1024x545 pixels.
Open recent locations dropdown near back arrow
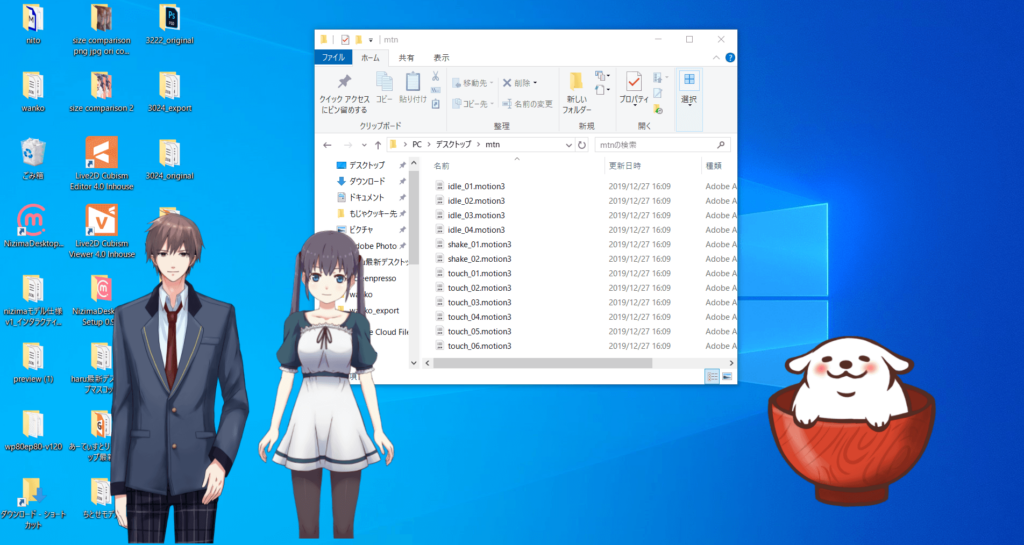pyautogui.click(x=363, y=145)
